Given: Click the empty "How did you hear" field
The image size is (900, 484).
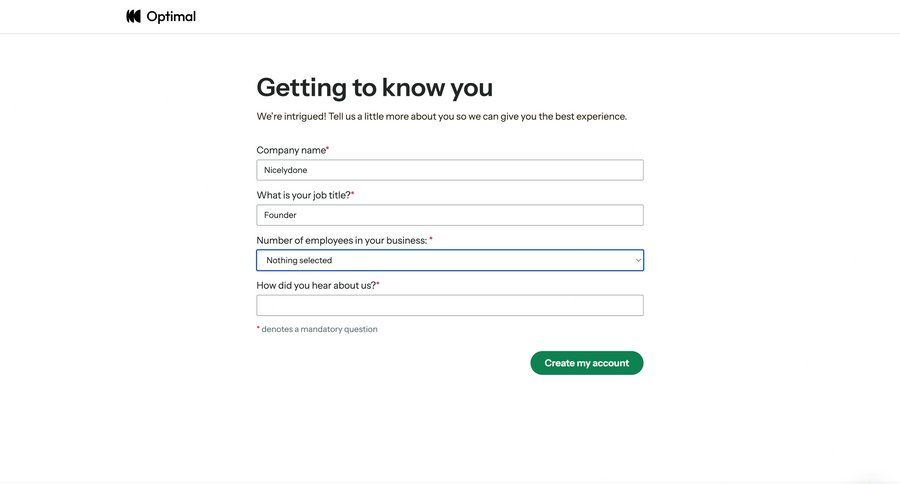Looking at the screenshot, I should [x=449, y=305].
